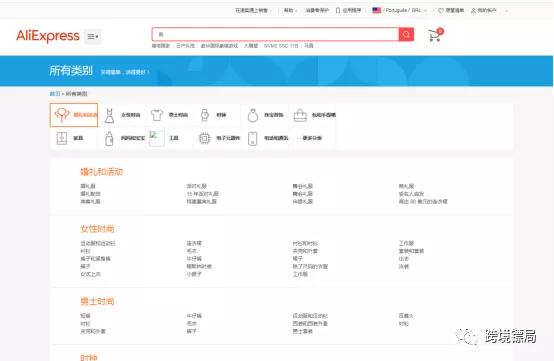The width and height of the screenshot is (554, 361).
Task: Select the 时钟 category tab label
Action: point(221,115)
